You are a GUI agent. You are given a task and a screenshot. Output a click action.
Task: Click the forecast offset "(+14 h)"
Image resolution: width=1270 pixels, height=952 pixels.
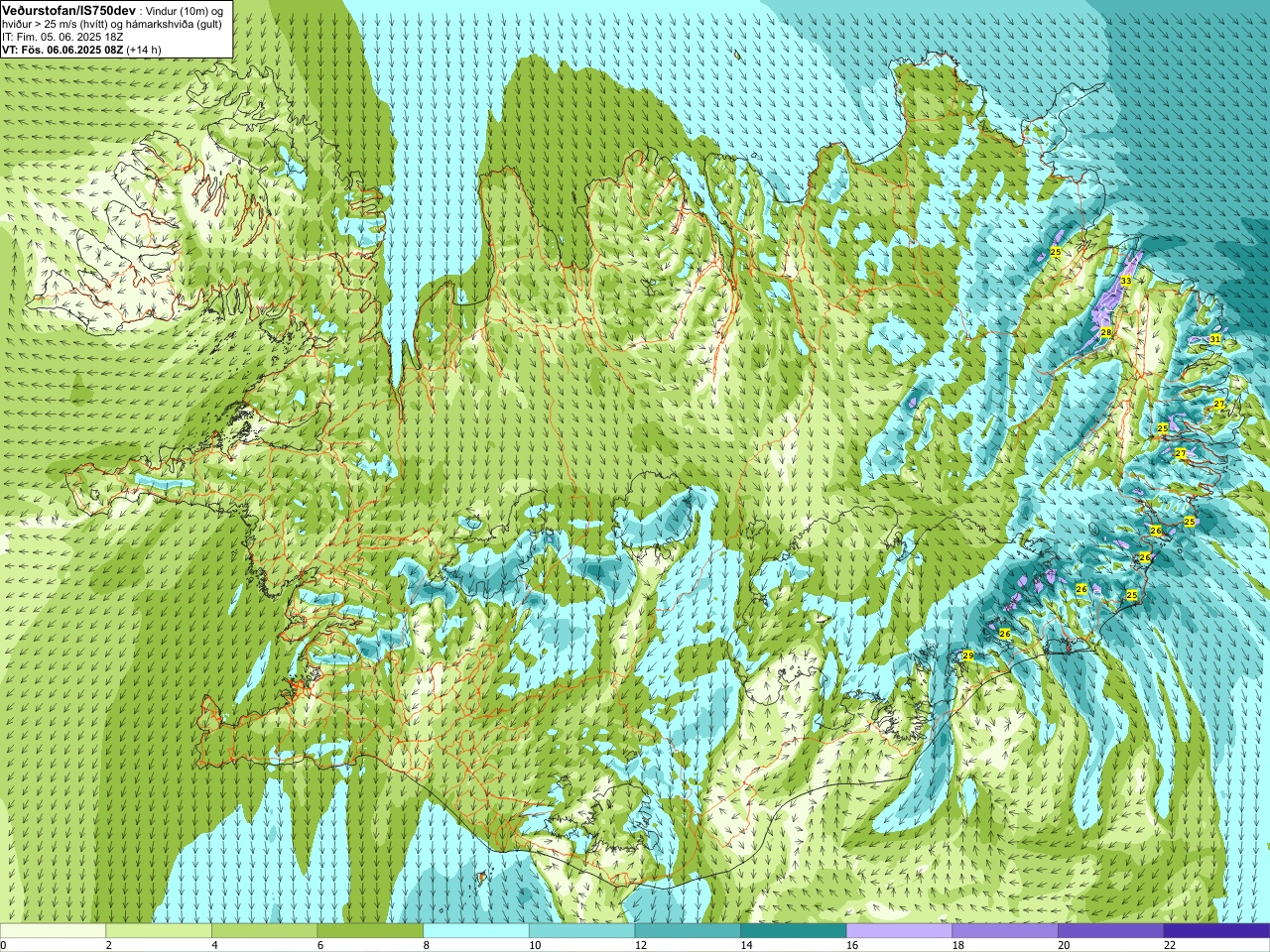coord(144,50)
